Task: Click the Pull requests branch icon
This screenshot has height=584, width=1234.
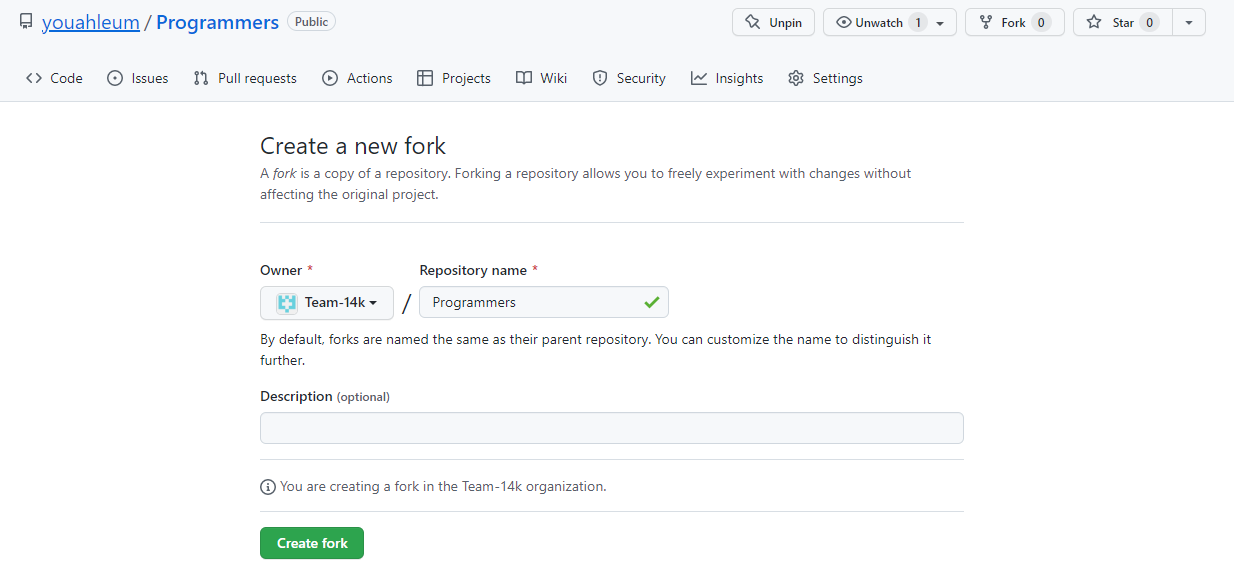Action: point(201,78)
